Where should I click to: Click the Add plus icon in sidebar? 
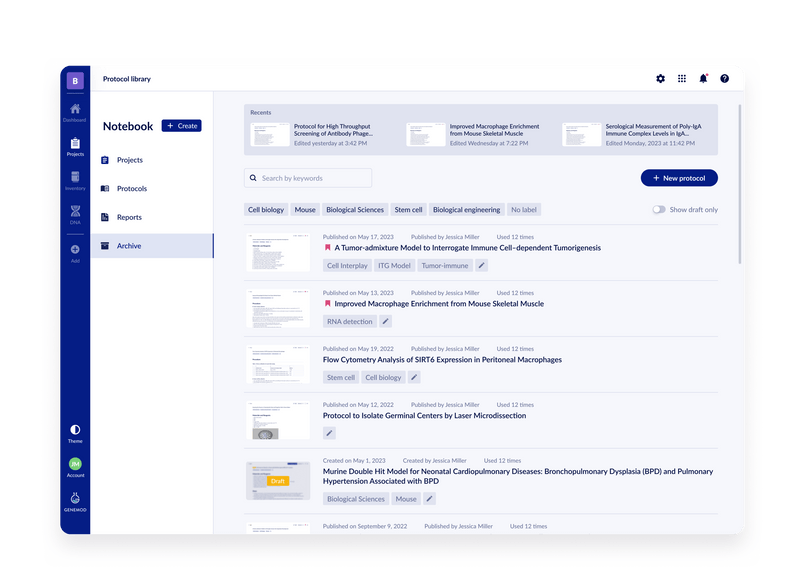tap(75, 250)
